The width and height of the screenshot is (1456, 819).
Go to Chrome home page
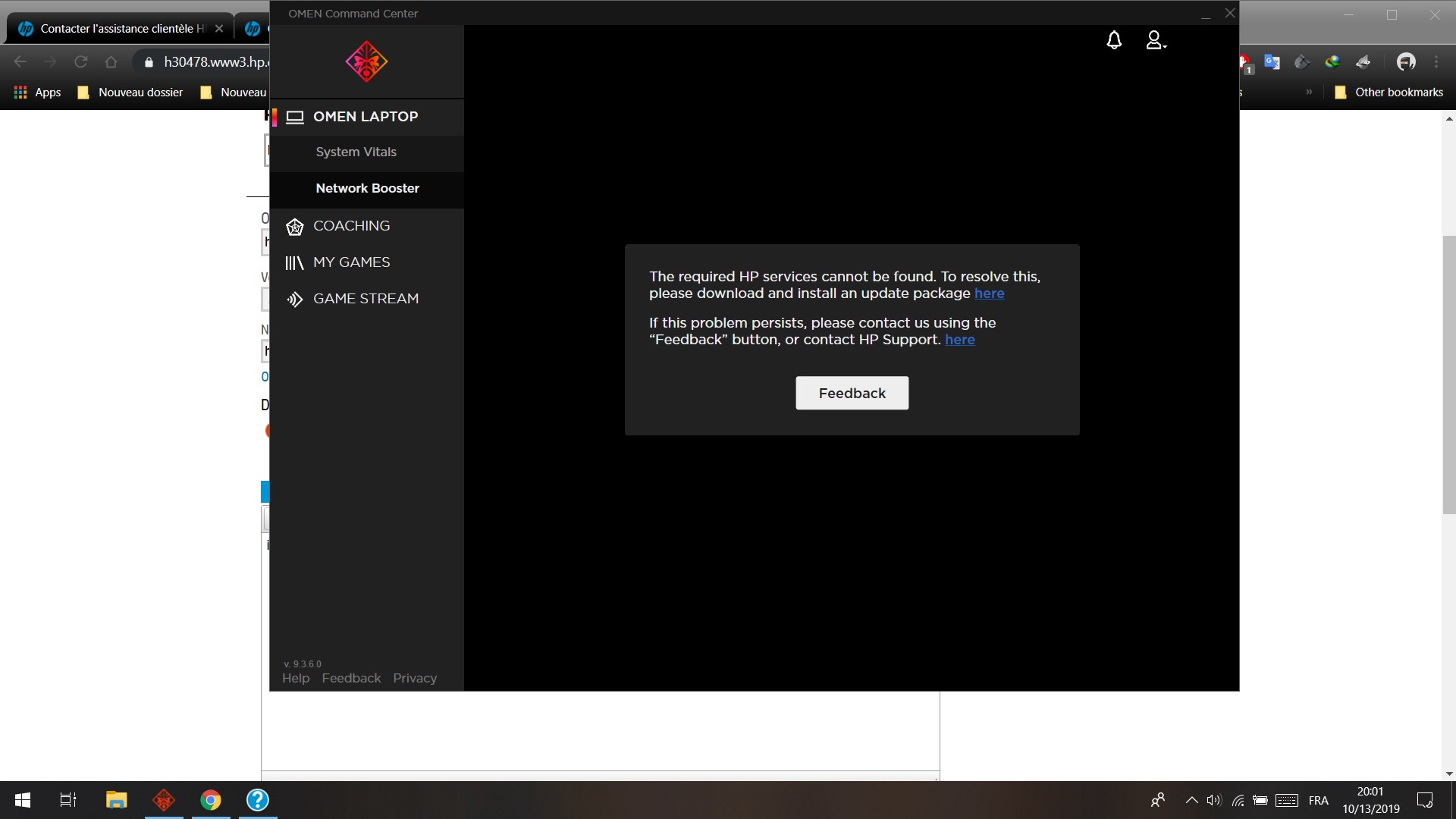(x=111, y=62)
